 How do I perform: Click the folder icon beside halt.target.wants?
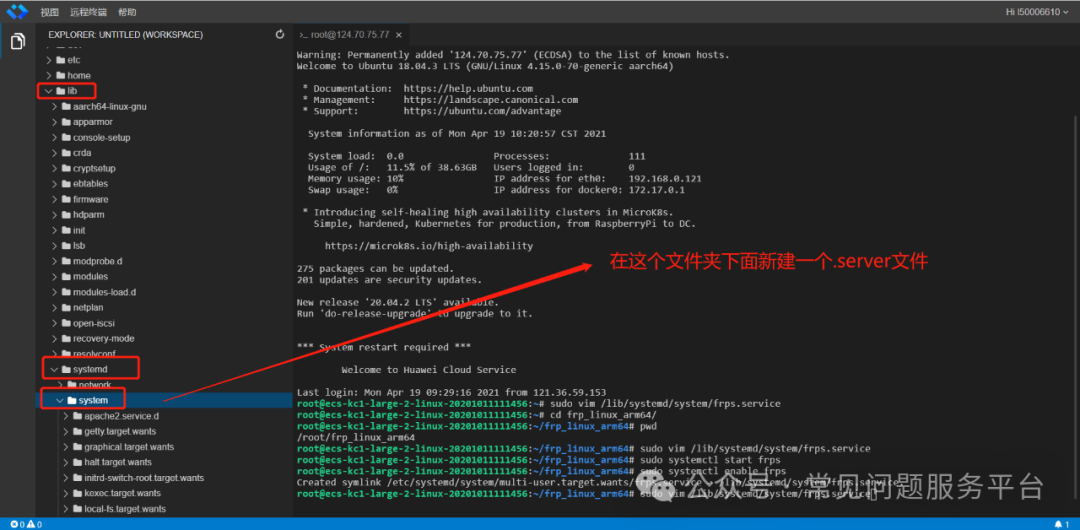pyautogui.click(x=77, y=462)
